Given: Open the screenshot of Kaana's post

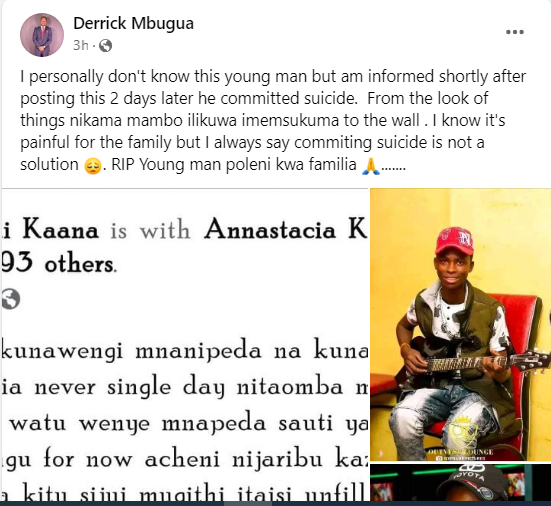Looking at the screenshot, I should click(185, 345).
